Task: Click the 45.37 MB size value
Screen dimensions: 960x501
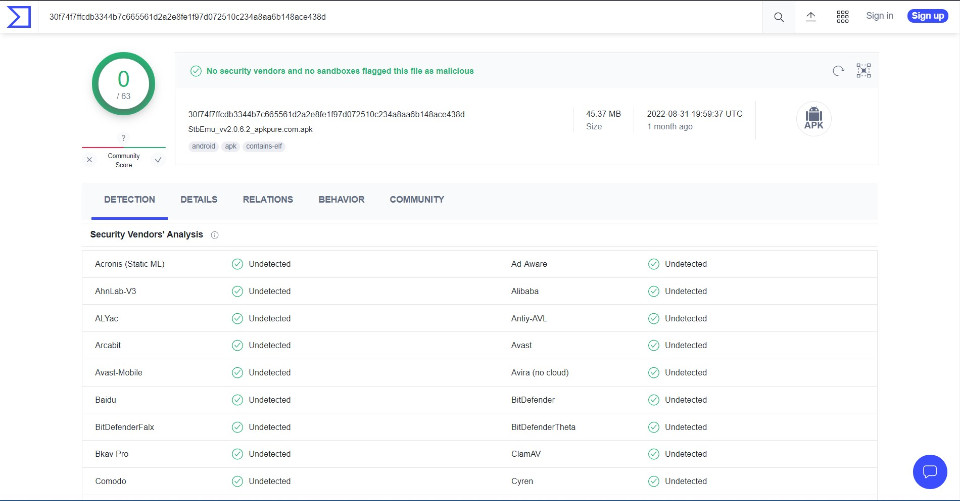Action: pyautogui.click(x=603, y=114)
